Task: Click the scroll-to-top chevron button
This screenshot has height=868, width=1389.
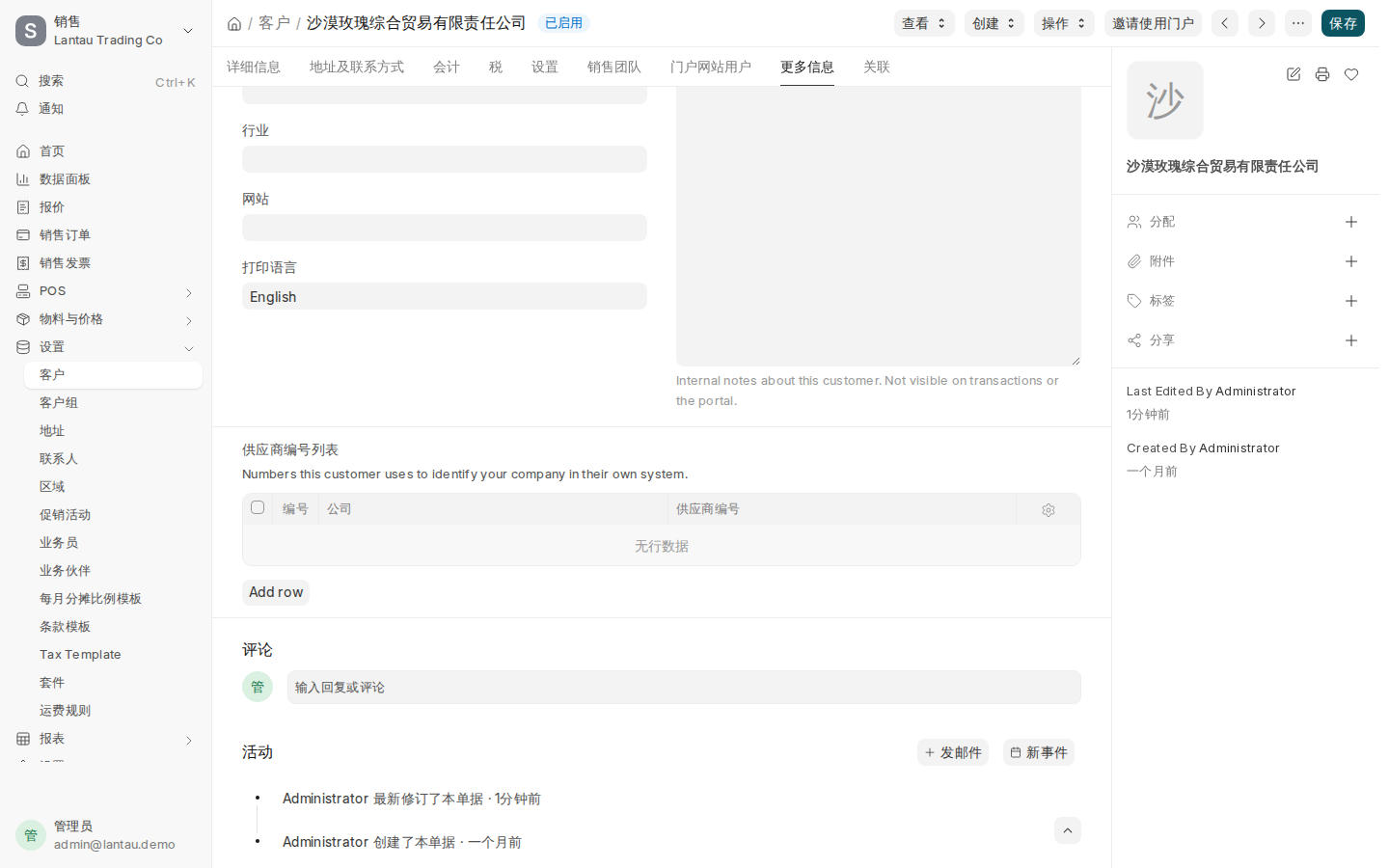Action: 1068,830
